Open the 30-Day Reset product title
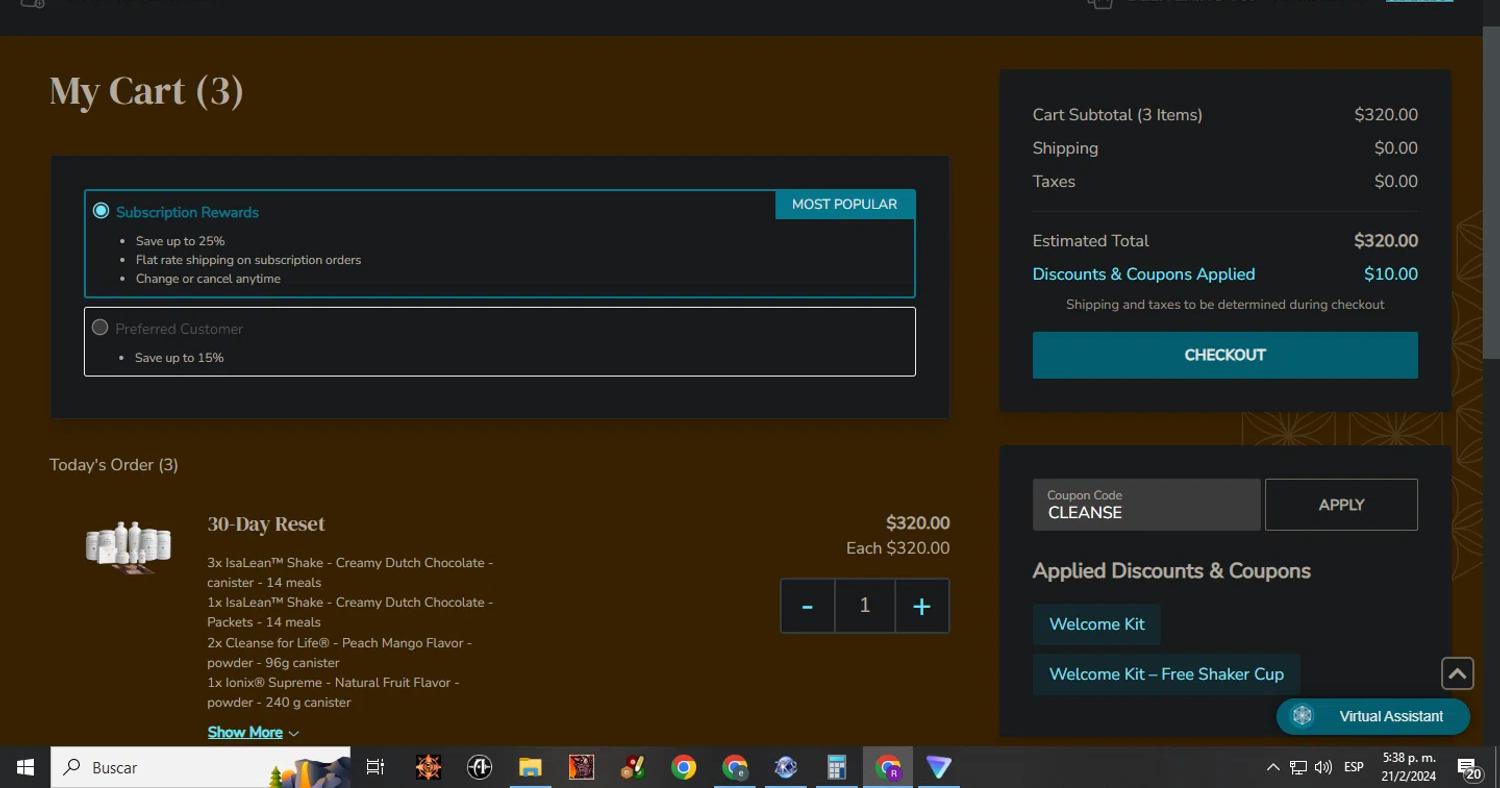 click(266, 524)
